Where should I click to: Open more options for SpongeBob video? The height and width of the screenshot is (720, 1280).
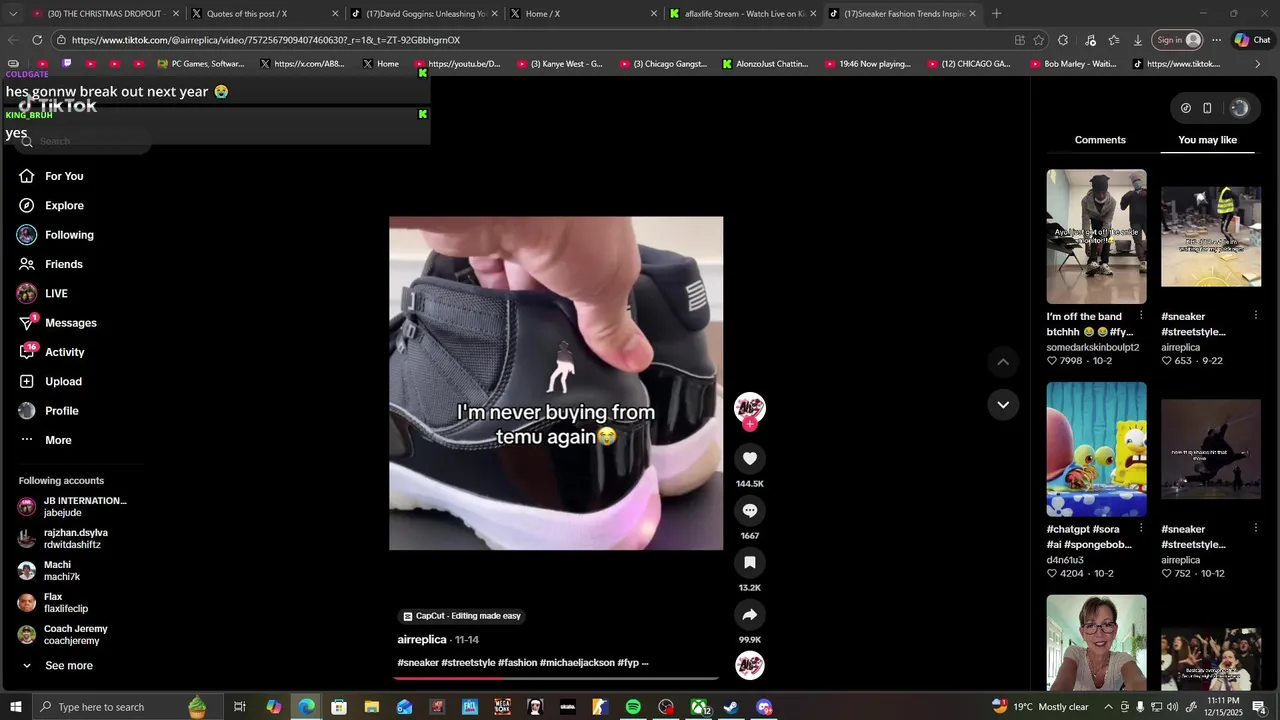(x=1141, y=528)
